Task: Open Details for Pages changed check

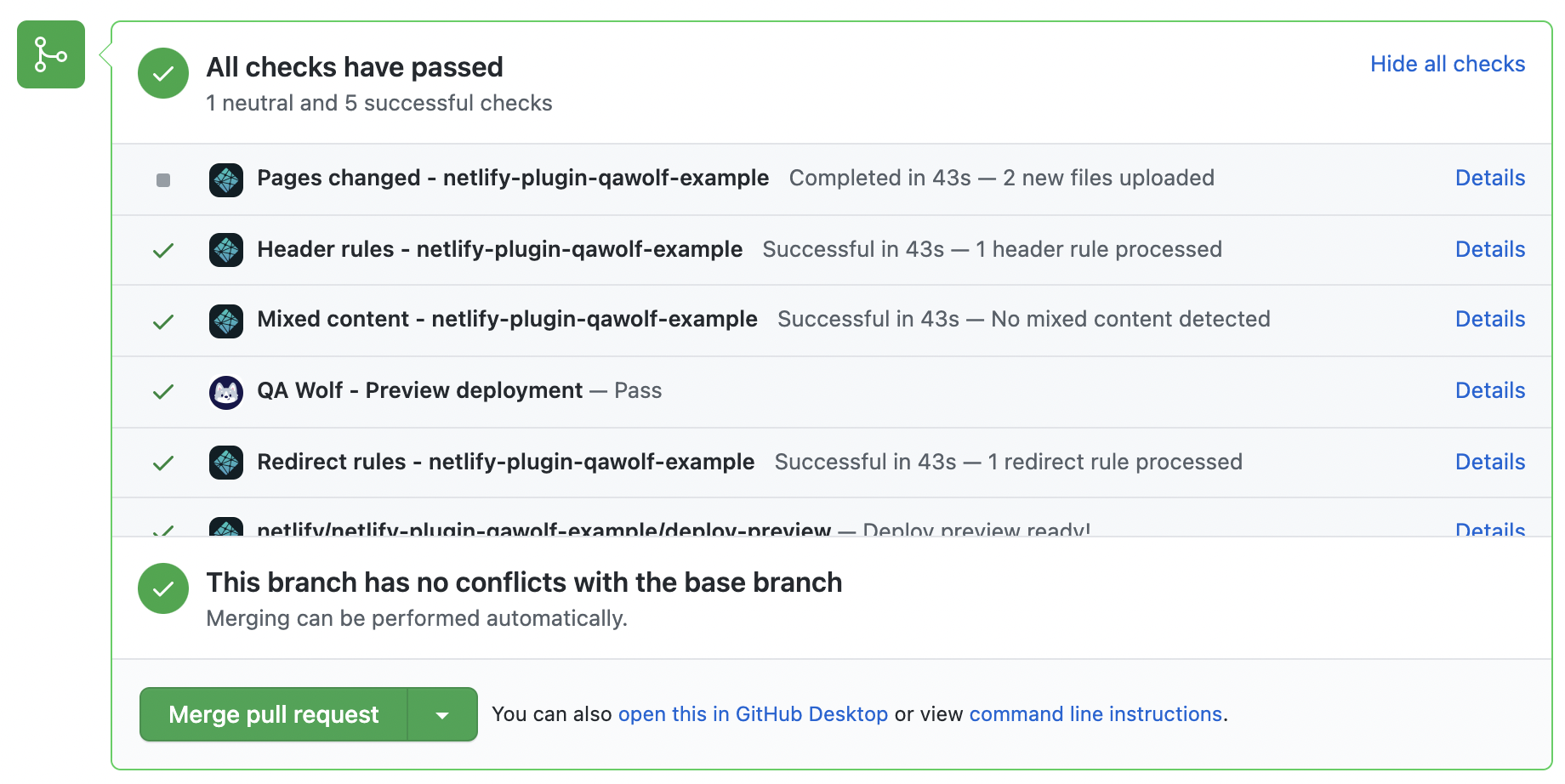Action: point(1490,179)
